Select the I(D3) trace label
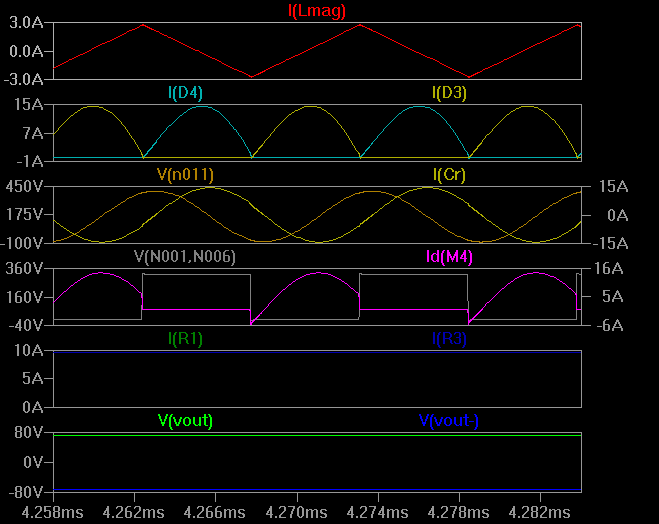 449,93
